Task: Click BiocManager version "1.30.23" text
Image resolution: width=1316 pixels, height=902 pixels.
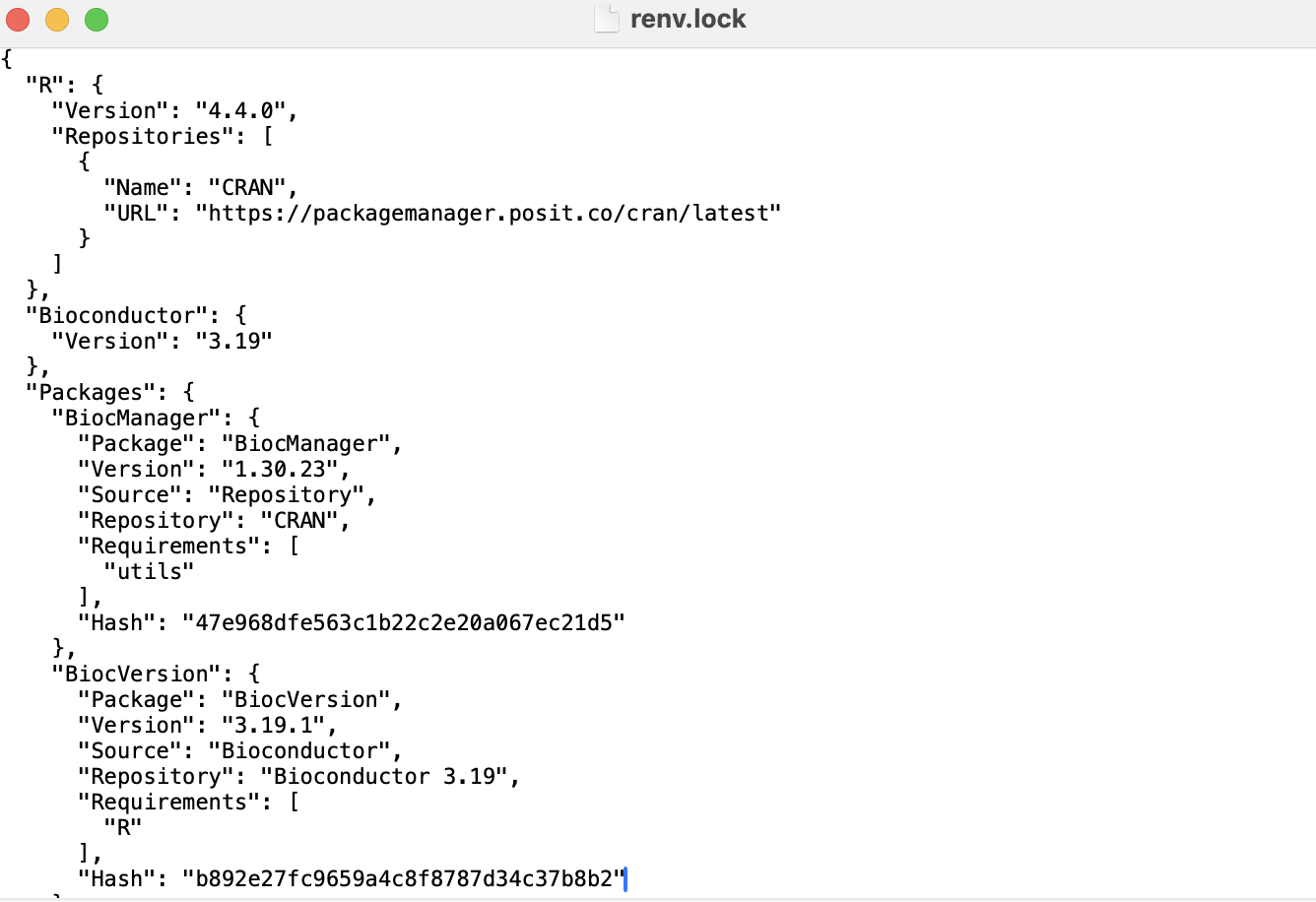Action: [x=280, y=469]
